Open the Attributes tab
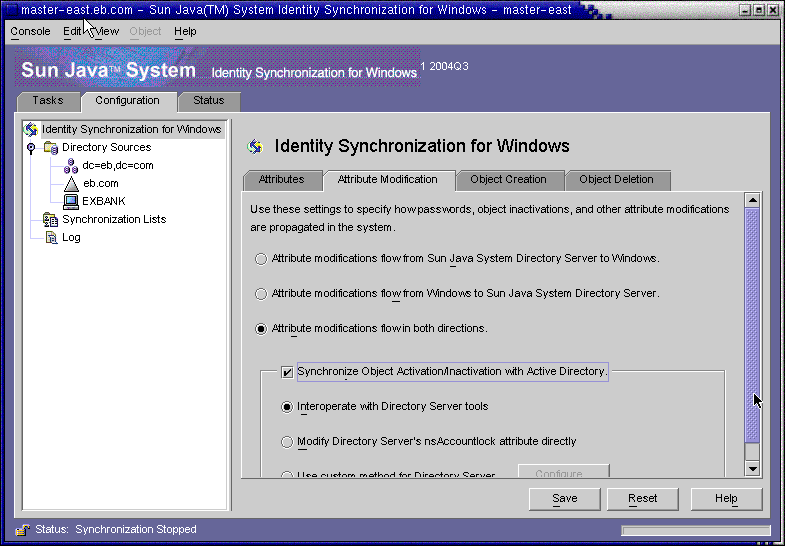The image size is (785, 546). (x=282, y=180)
